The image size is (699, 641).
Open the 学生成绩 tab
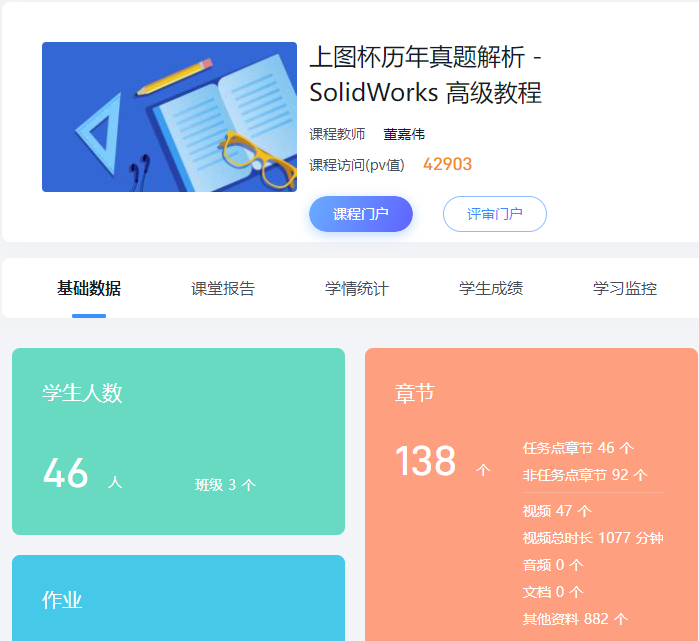click(x=491, y=288)
